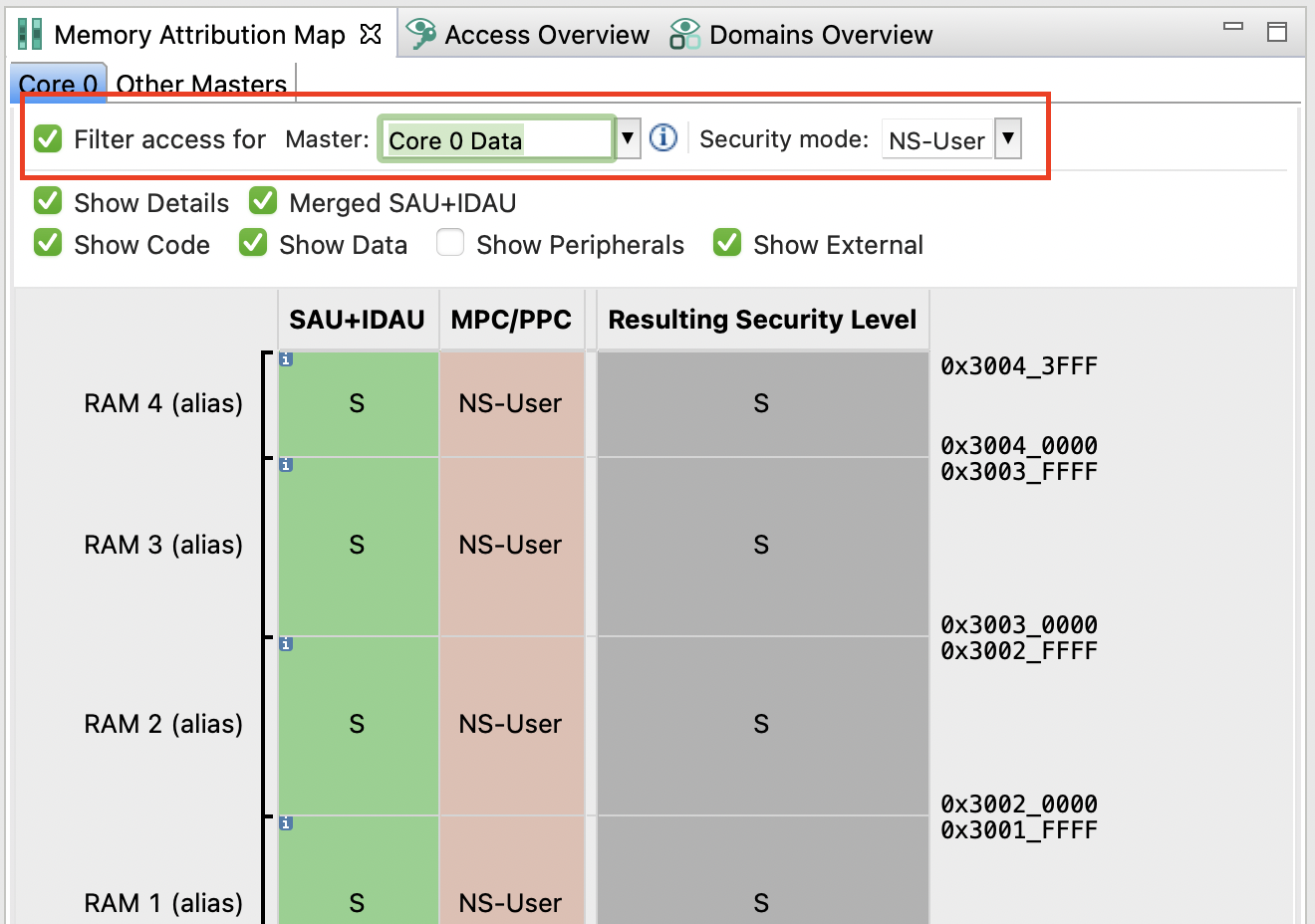
Task: Click the info badge on RAM 1 cell
Action: pyautogui.click(x=286, y=823)
